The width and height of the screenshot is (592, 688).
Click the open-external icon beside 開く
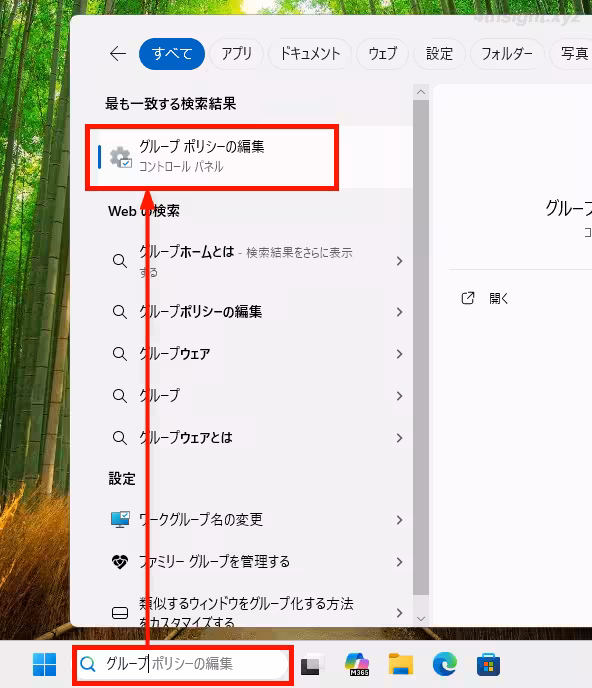(468, 298)
